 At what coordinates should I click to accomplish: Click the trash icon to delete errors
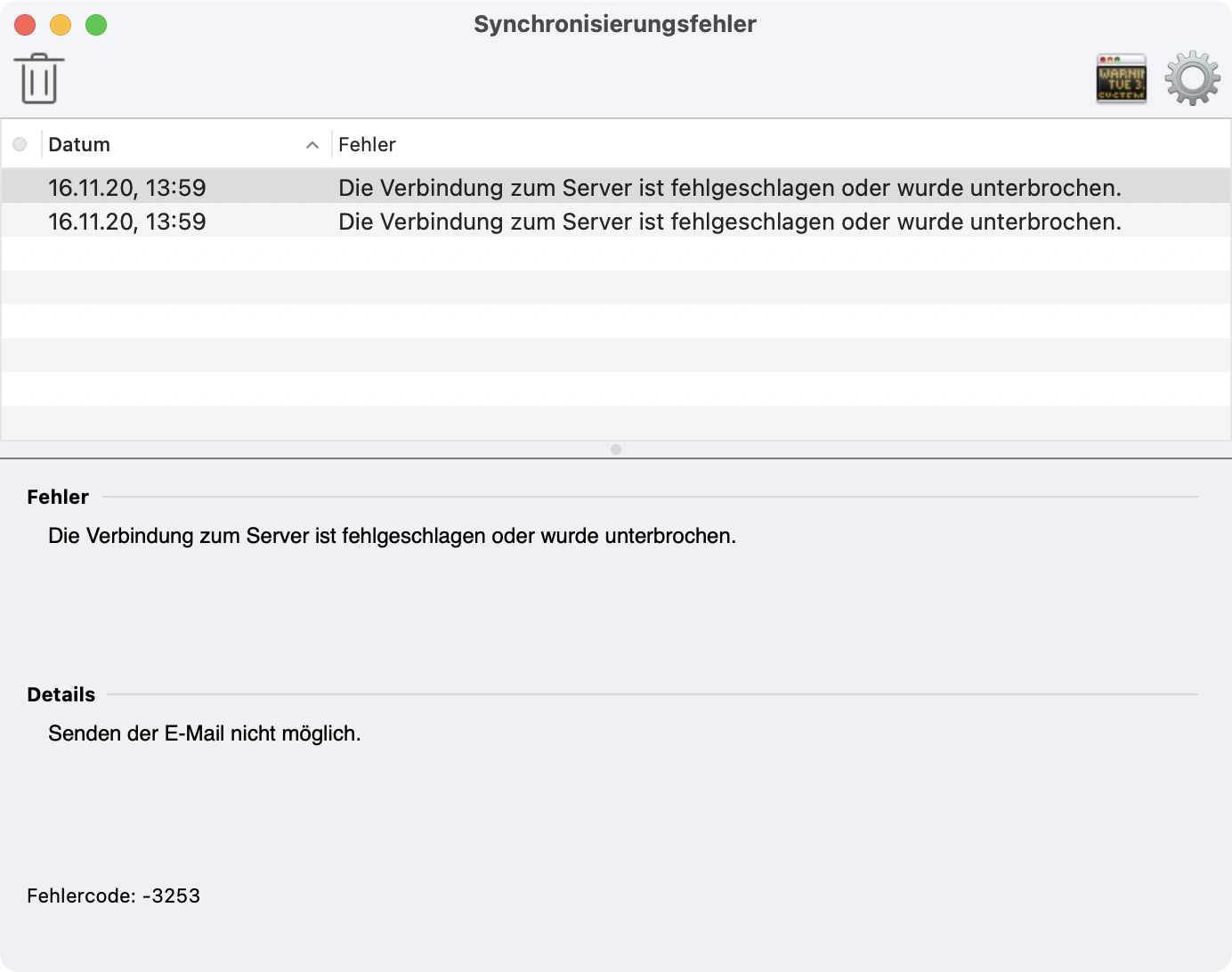39,79
